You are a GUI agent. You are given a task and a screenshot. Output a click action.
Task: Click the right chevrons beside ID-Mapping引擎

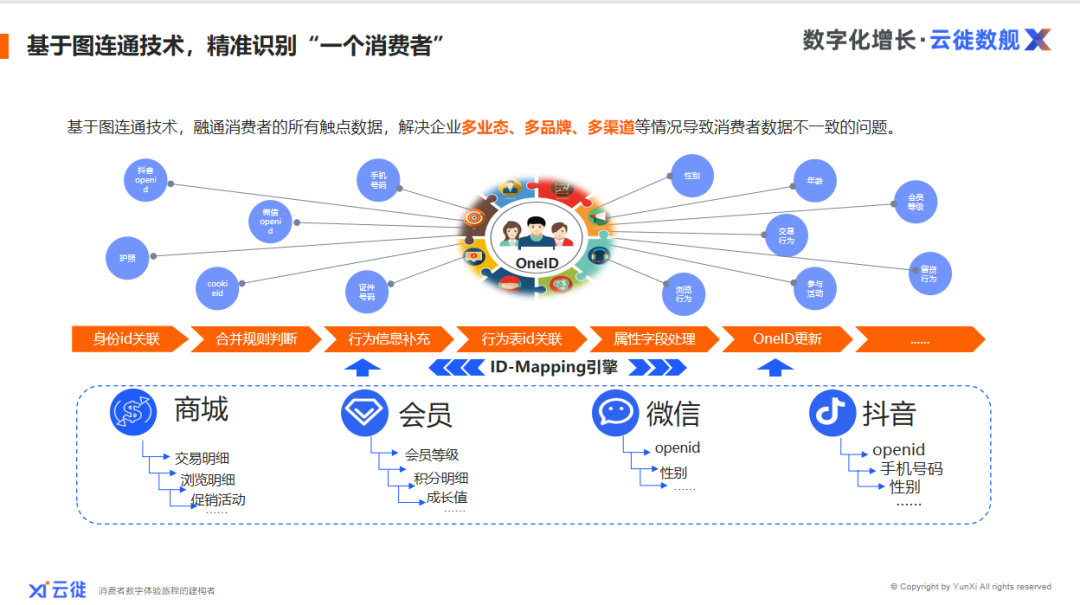pyautogui.click(x=658, y=367)
